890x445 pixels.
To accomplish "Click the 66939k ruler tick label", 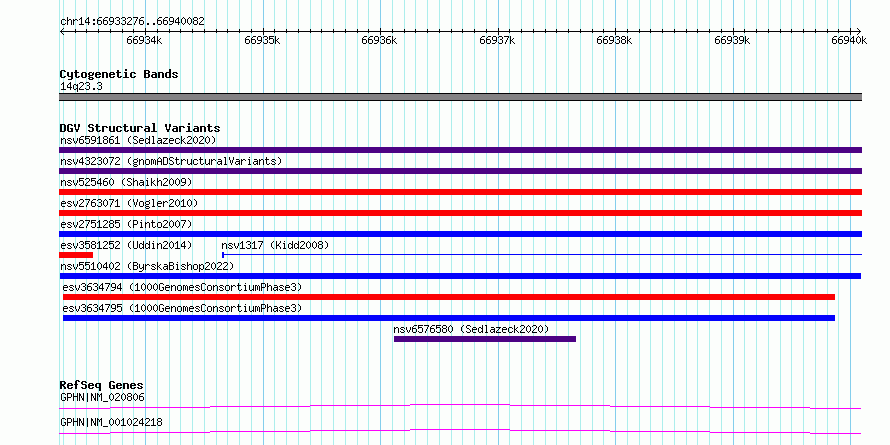I will [732, 40].
